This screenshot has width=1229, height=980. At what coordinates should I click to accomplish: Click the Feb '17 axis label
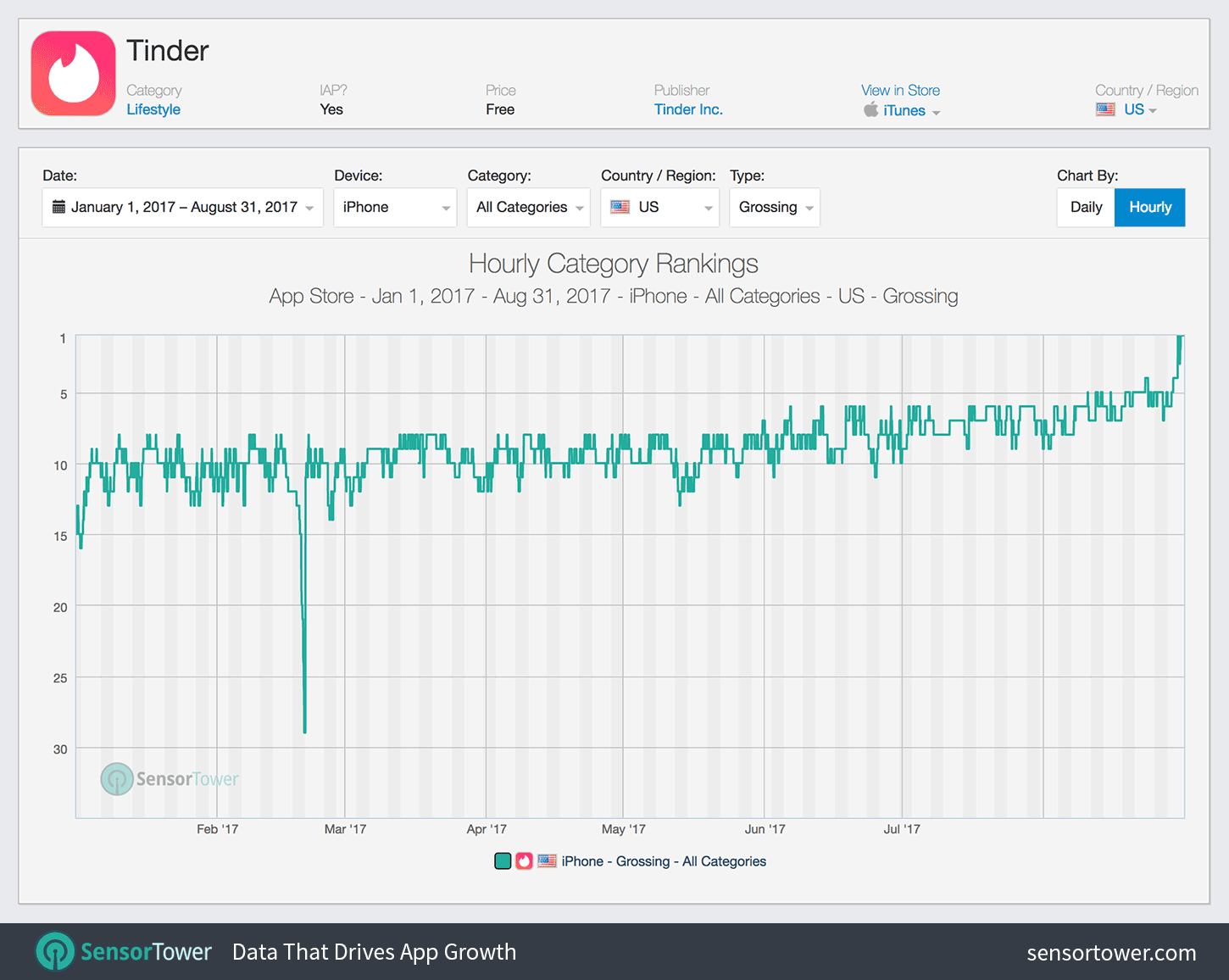(x=218, y=829)
